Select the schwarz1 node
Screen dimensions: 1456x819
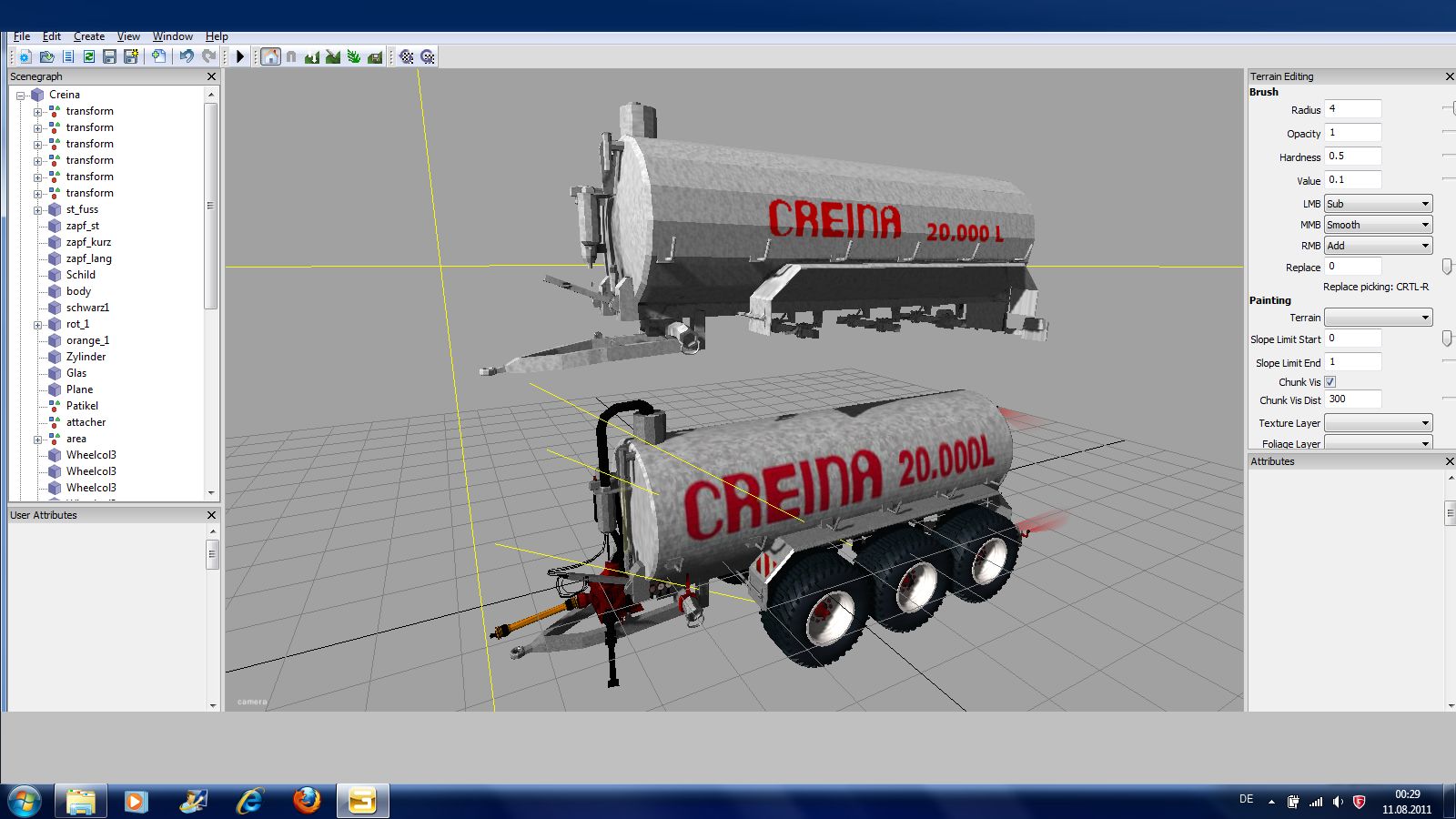pos(87,308)
